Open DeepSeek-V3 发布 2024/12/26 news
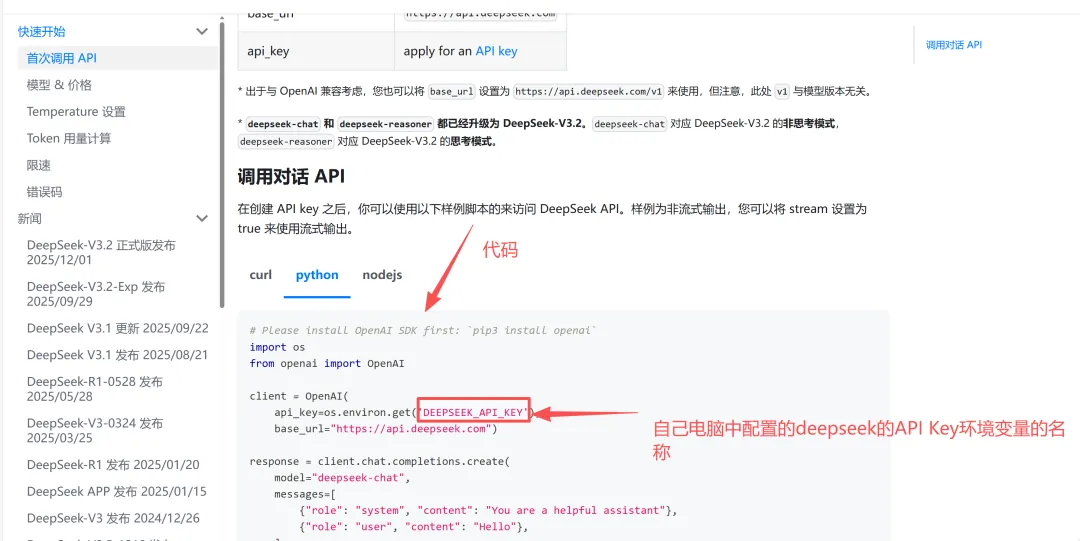 (114, 518)
